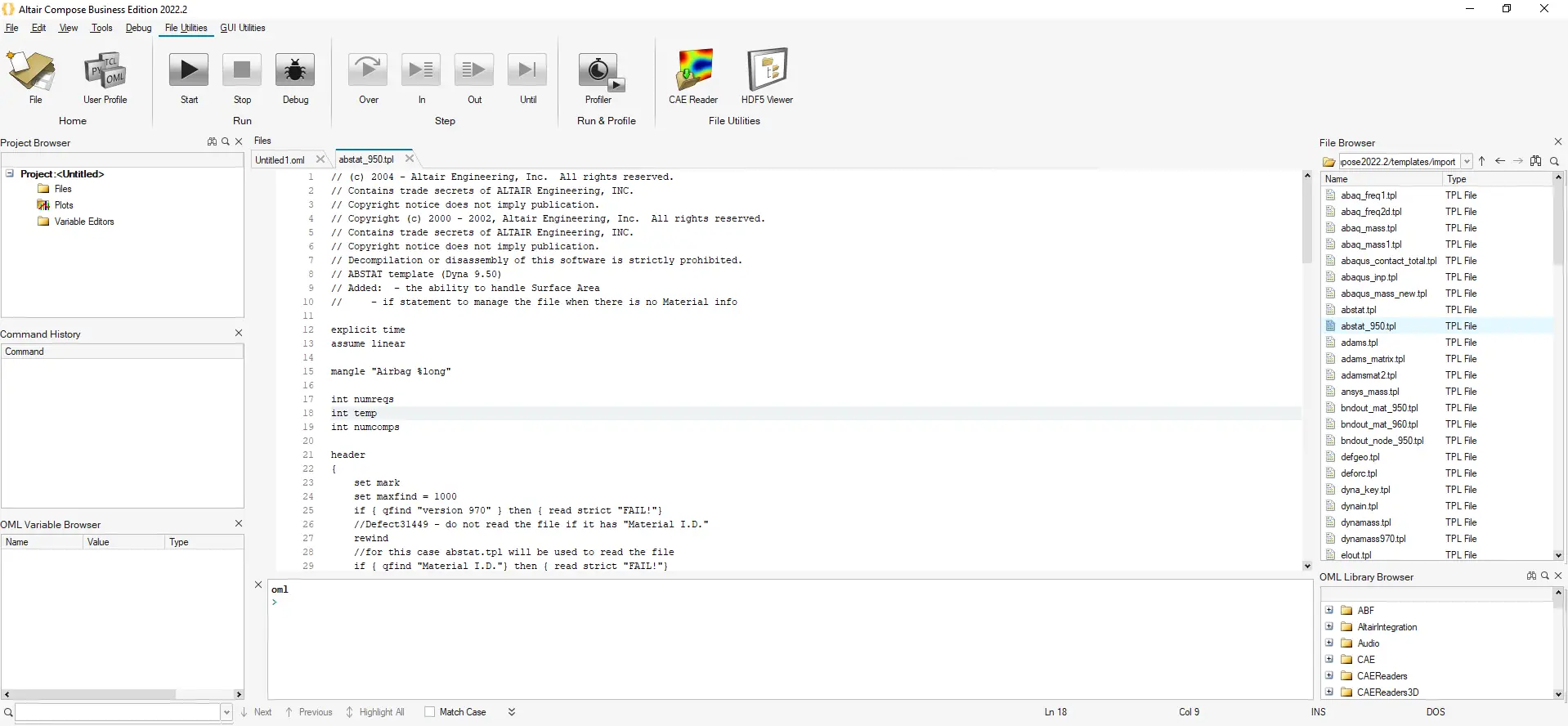The width and height of the screenshot is (1568, 726).
Task: Click the OML Library Browser search icon
Action: pos(1545,576)
